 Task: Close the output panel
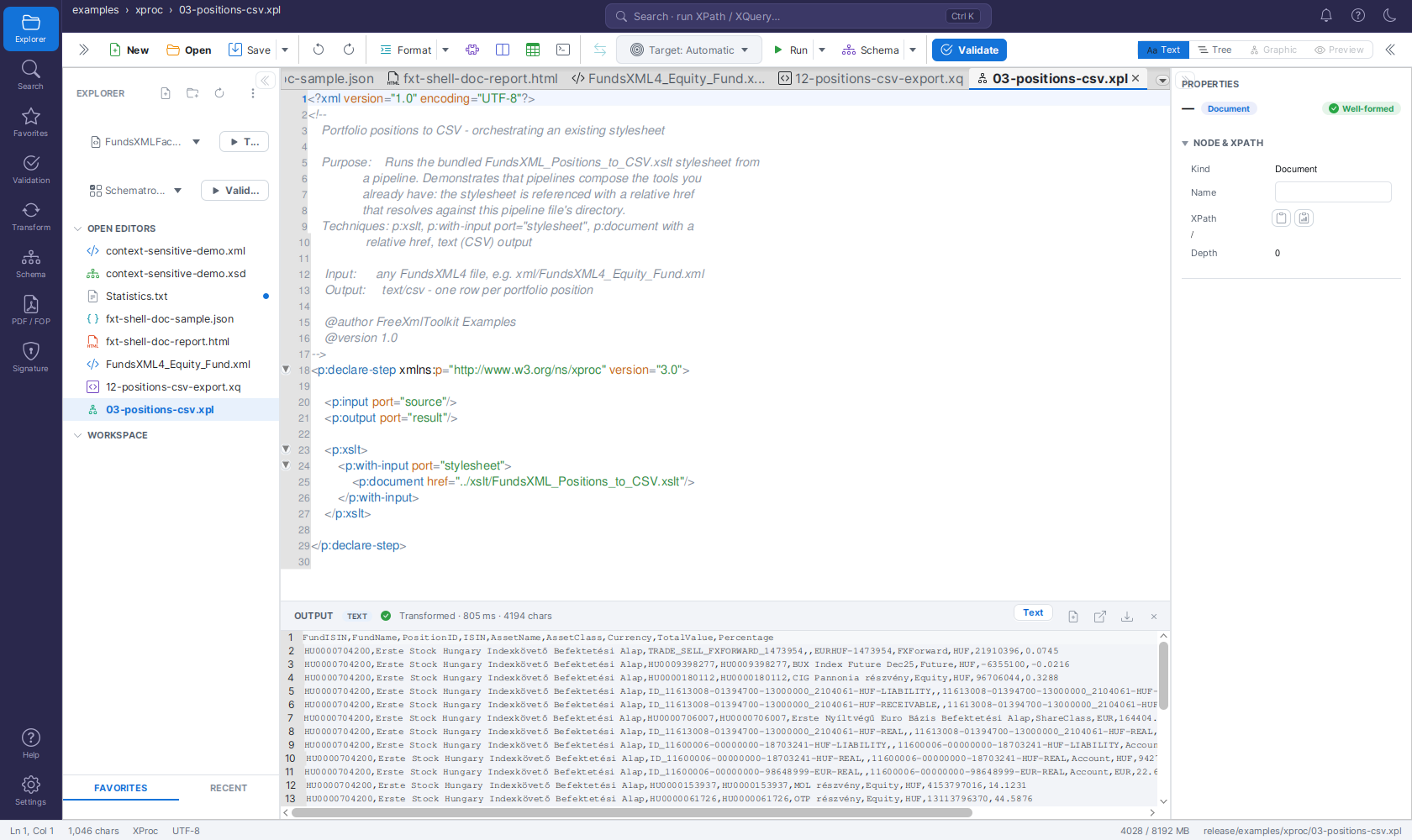tap(1154, 617)
